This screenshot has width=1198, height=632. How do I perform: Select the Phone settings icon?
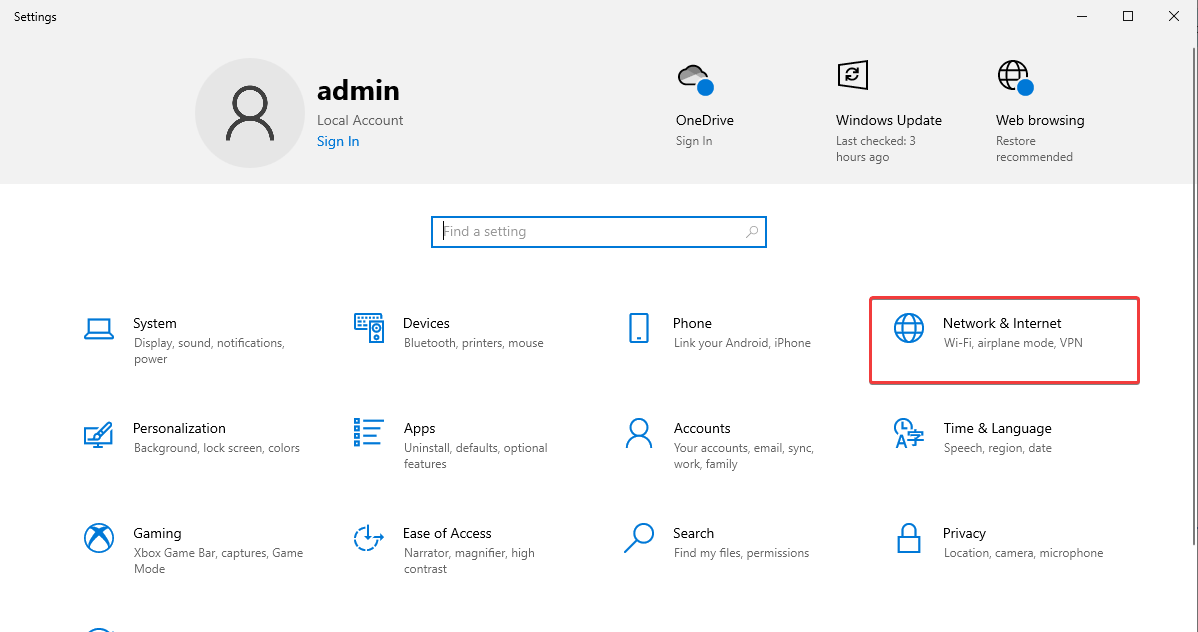point(638,328)
